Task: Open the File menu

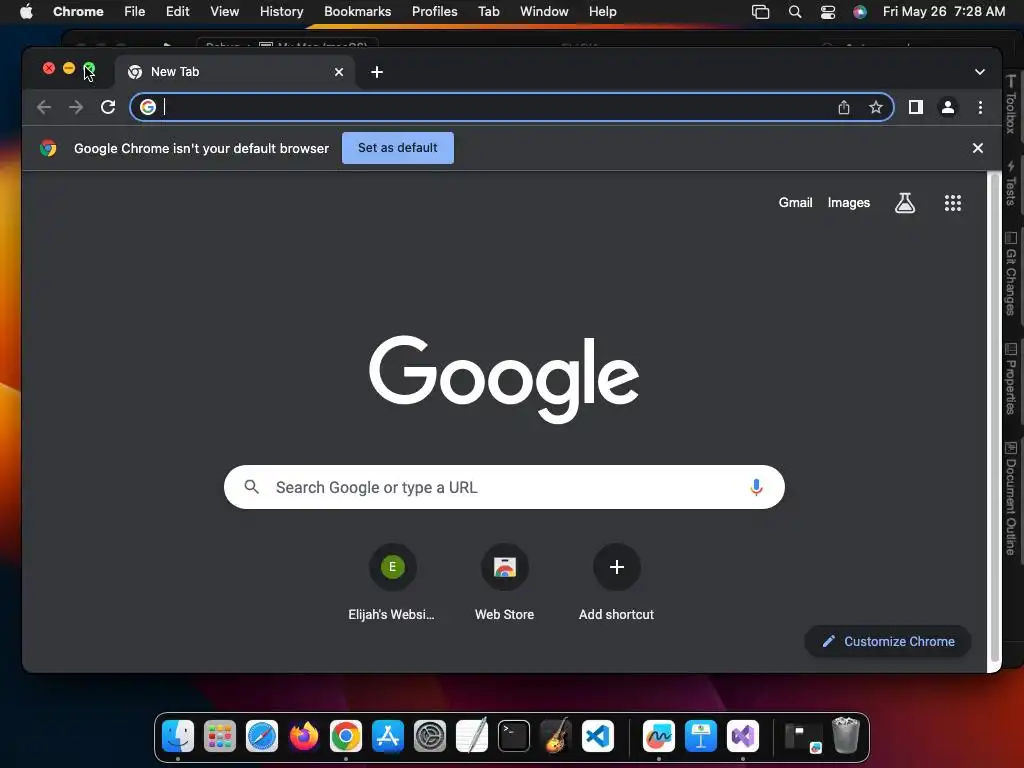Action: (x=135, y=12)
